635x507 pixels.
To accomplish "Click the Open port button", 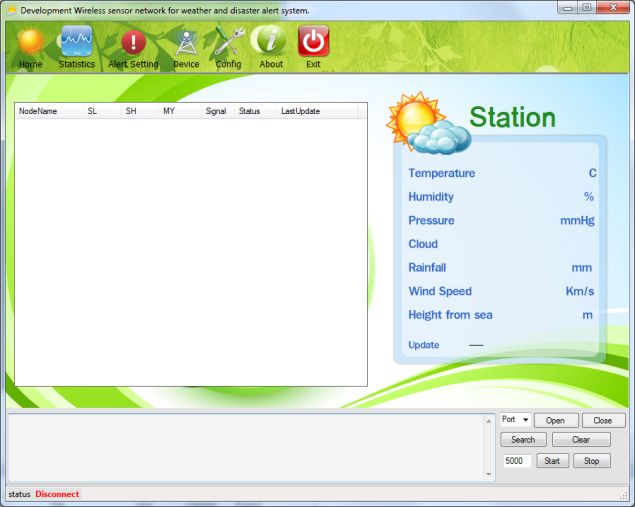I will (x=556, y=420).
